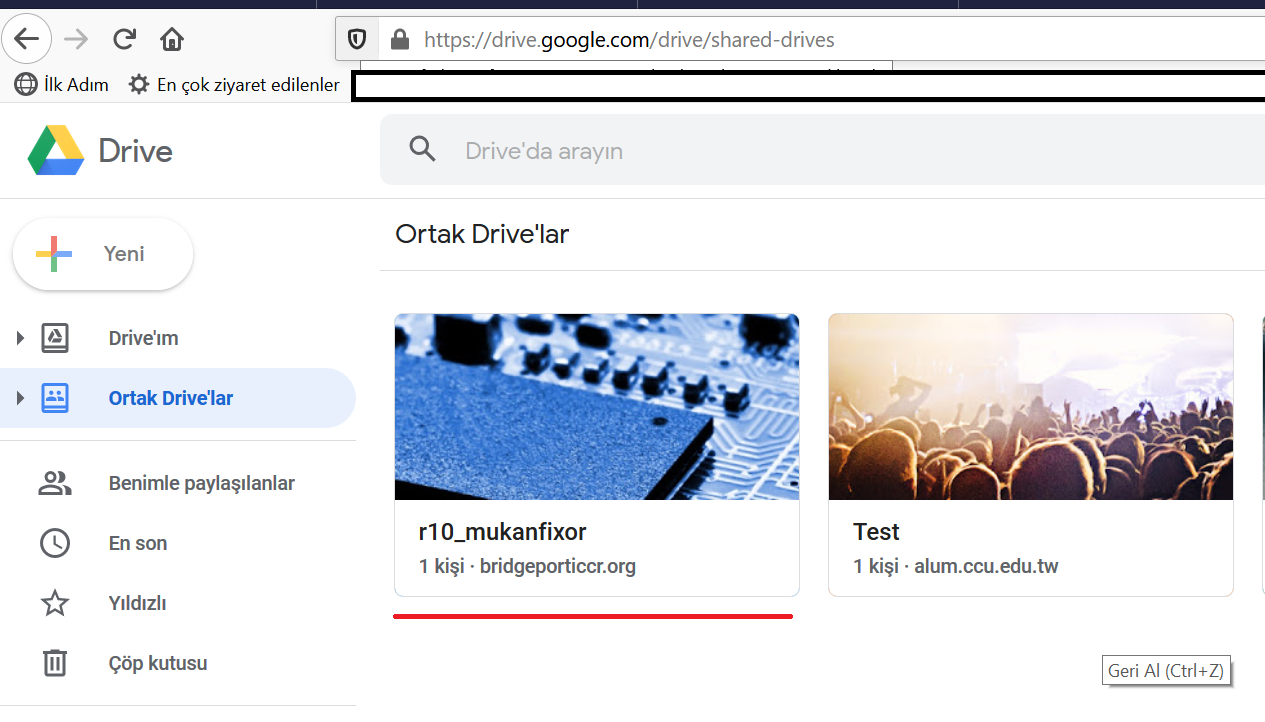1265x722 pixels.
Task: Open En son recent clock icon
Action: [x=54, y=543]
